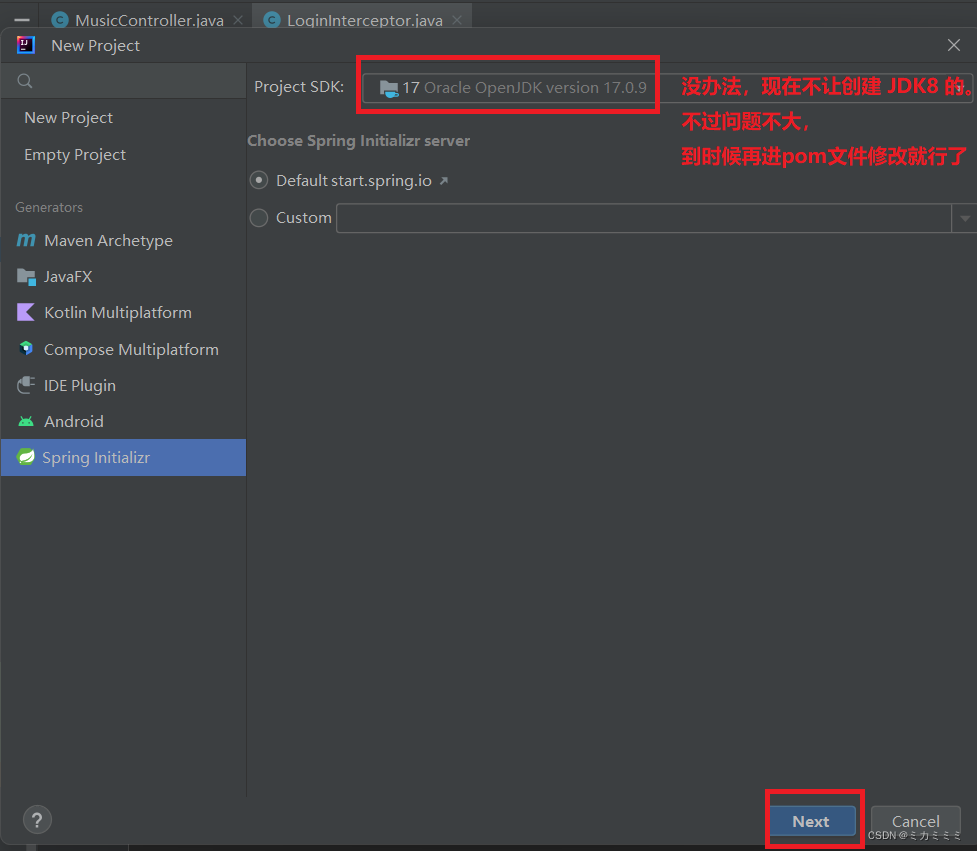The width and height of the screenshot is (977, 851).
Task: Close the LoginInterceptor.java tab
Action: 457,21
